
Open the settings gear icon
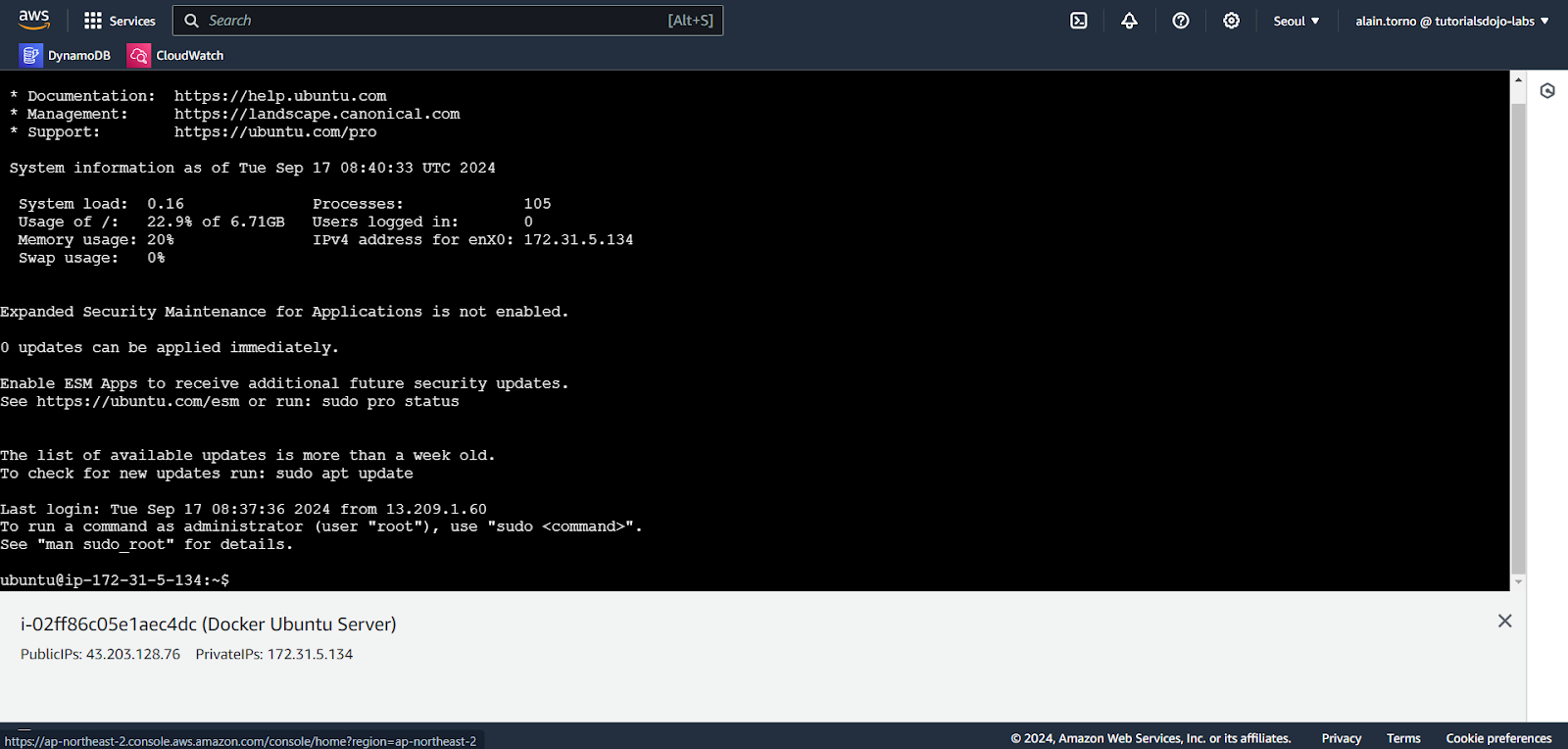click(x=1232, y=21)
